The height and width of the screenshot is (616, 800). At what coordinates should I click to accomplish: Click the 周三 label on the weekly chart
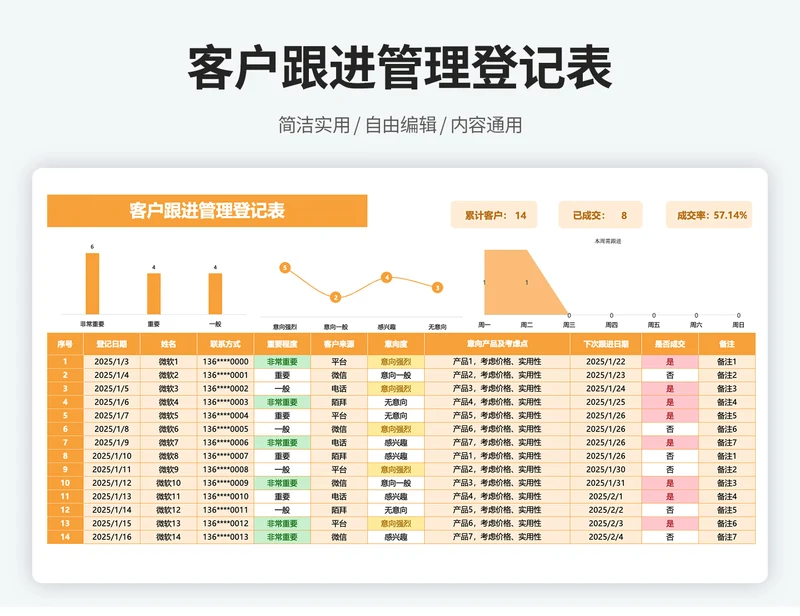pyautogui.click(x=569, y=325)
